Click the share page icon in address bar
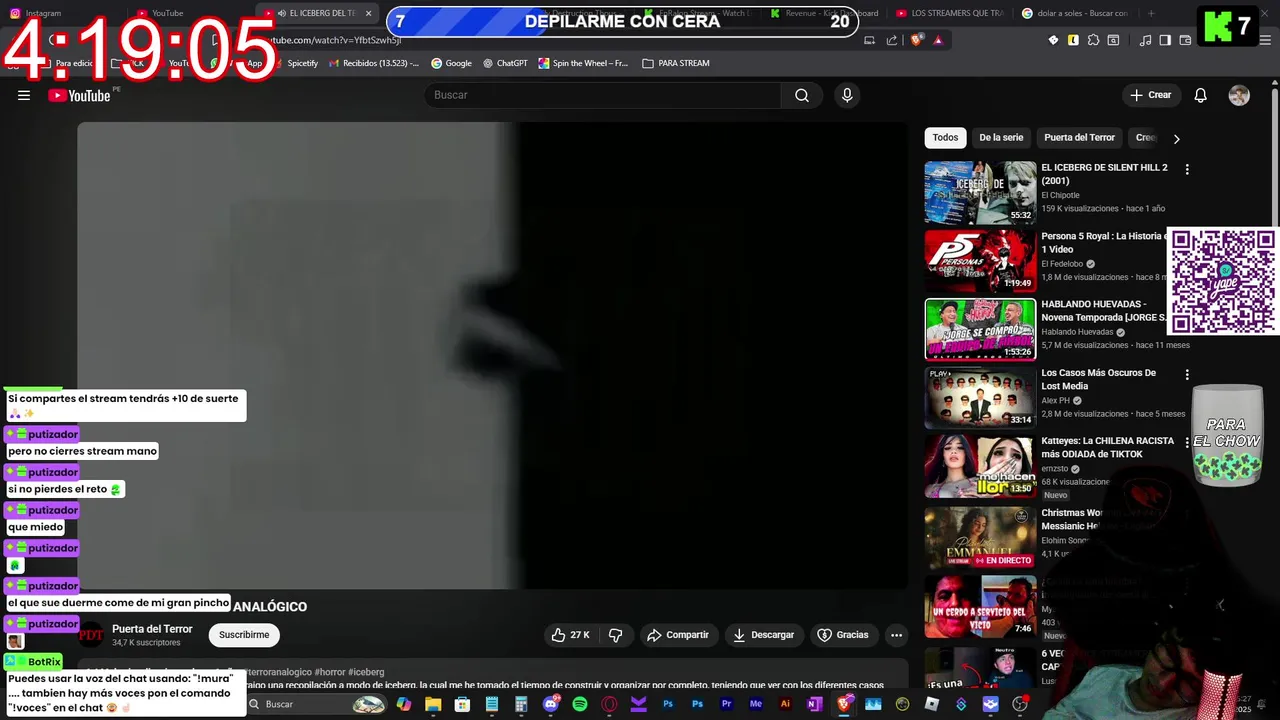 click(x=892, y=40)
